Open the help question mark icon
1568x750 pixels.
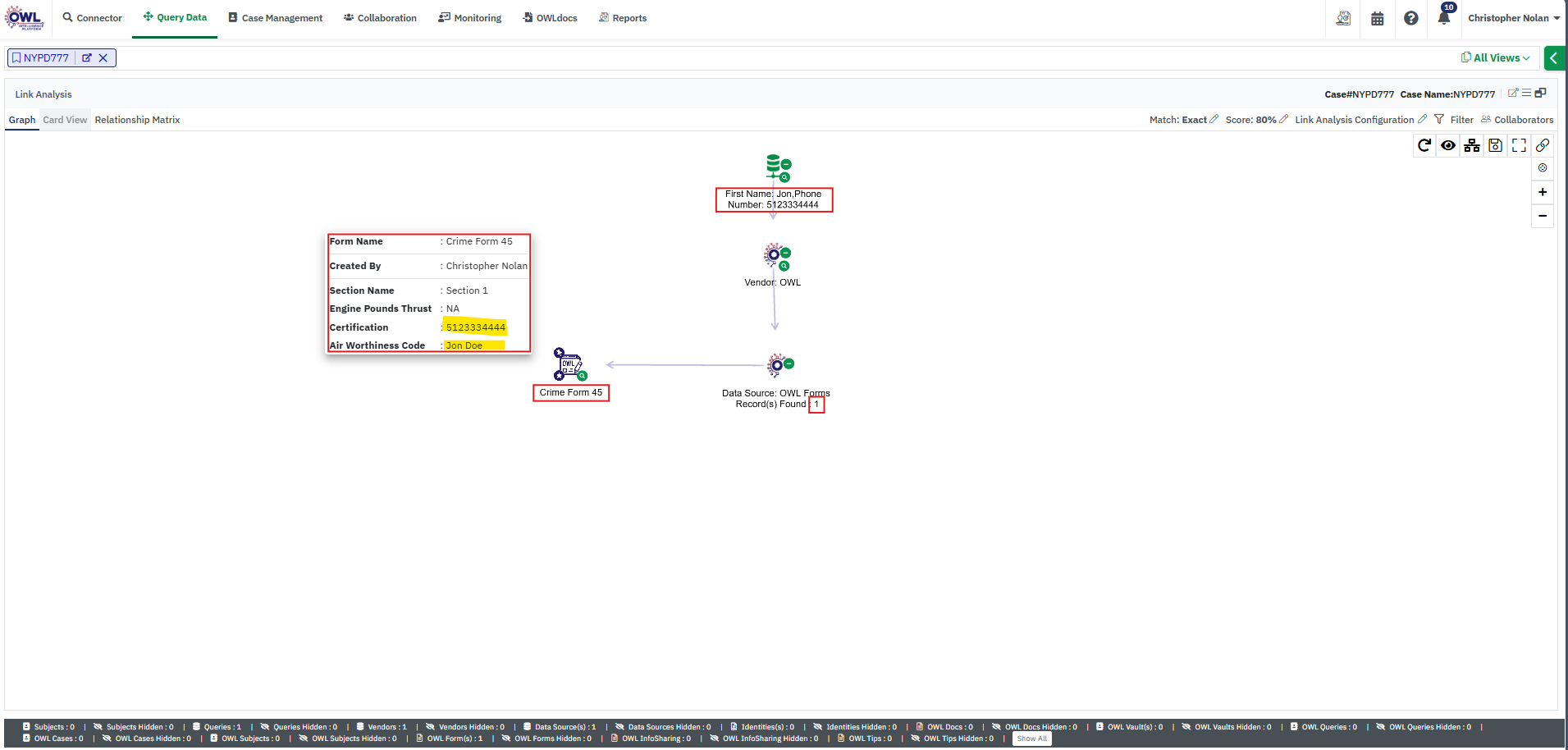pos(1411,18)
